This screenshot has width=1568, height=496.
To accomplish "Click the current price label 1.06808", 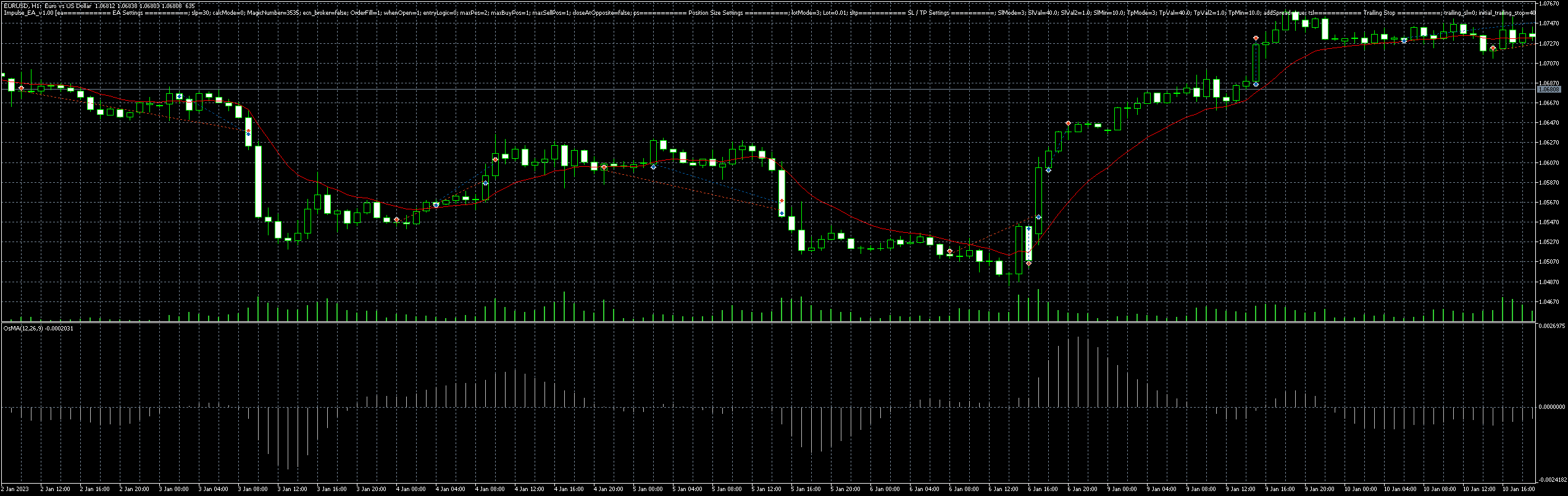I will tap(1549, 90).
